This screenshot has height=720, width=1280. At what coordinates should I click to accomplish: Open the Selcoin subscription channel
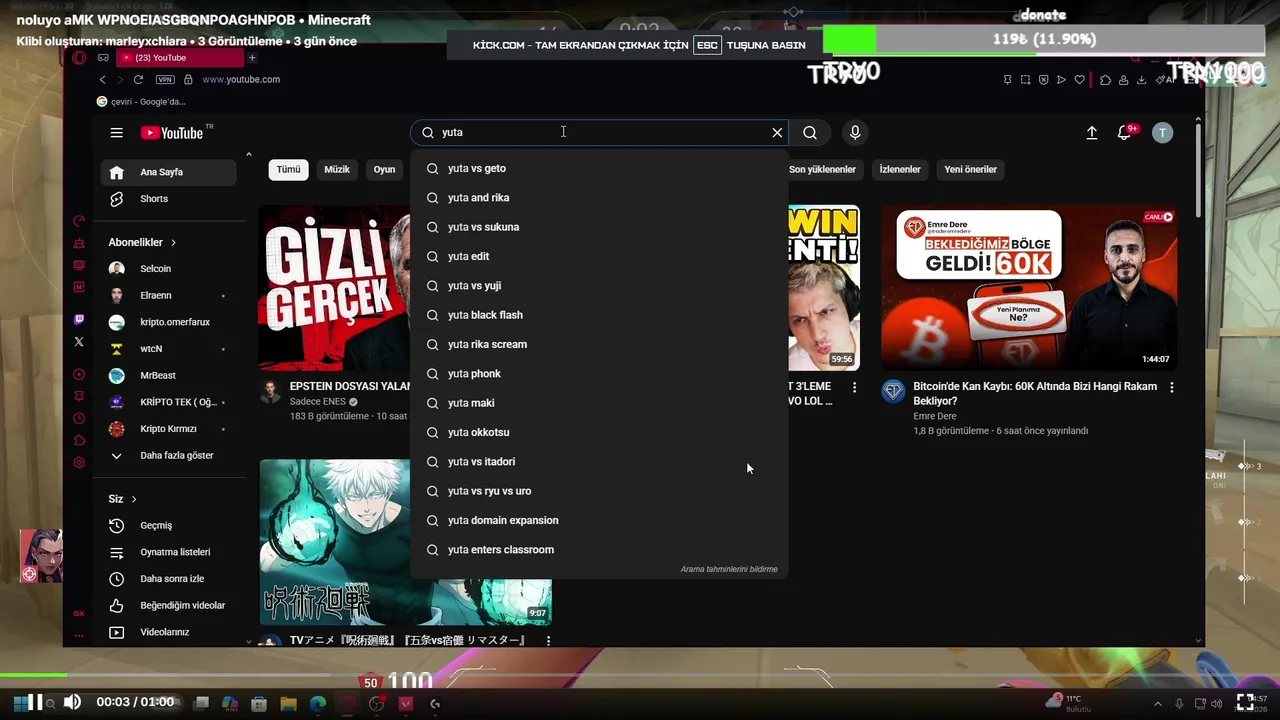point(169,269)
